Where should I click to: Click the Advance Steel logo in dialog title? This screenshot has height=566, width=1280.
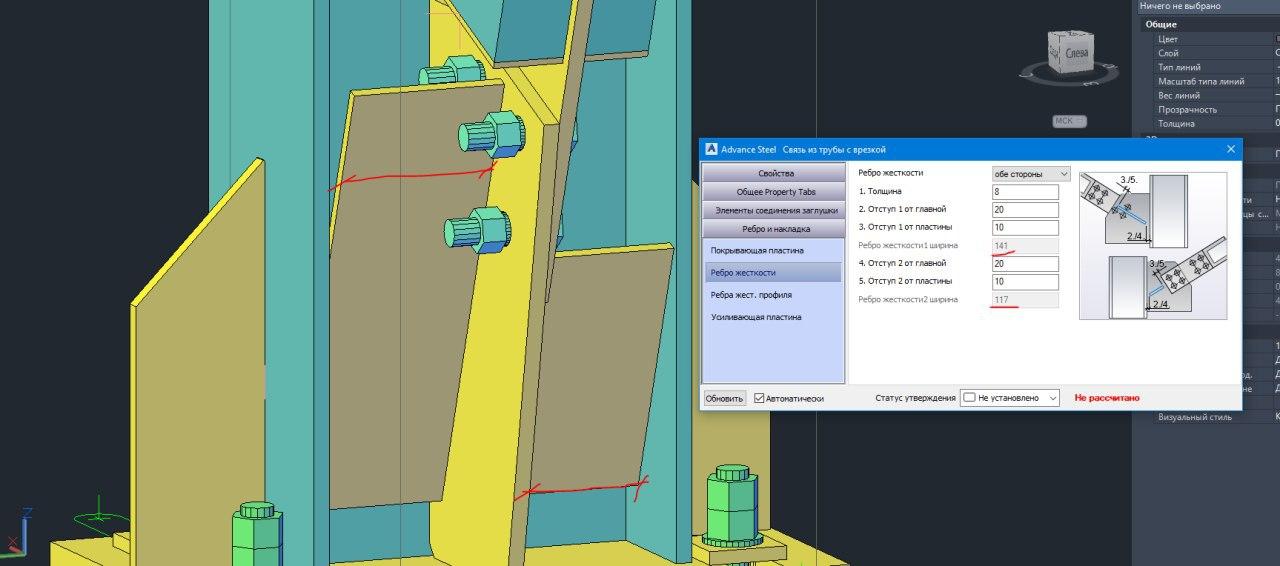click(712, 149)
